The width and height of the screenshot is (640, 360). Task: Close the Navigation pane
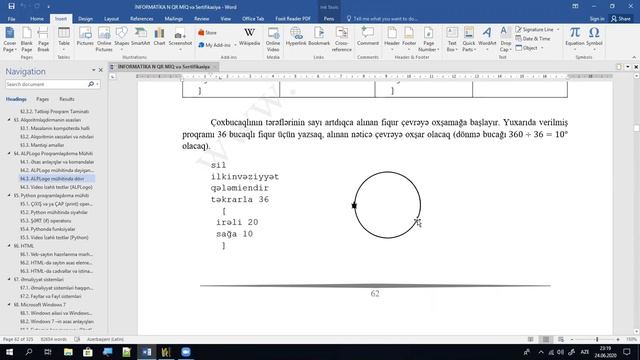click(x=101, y=70)
